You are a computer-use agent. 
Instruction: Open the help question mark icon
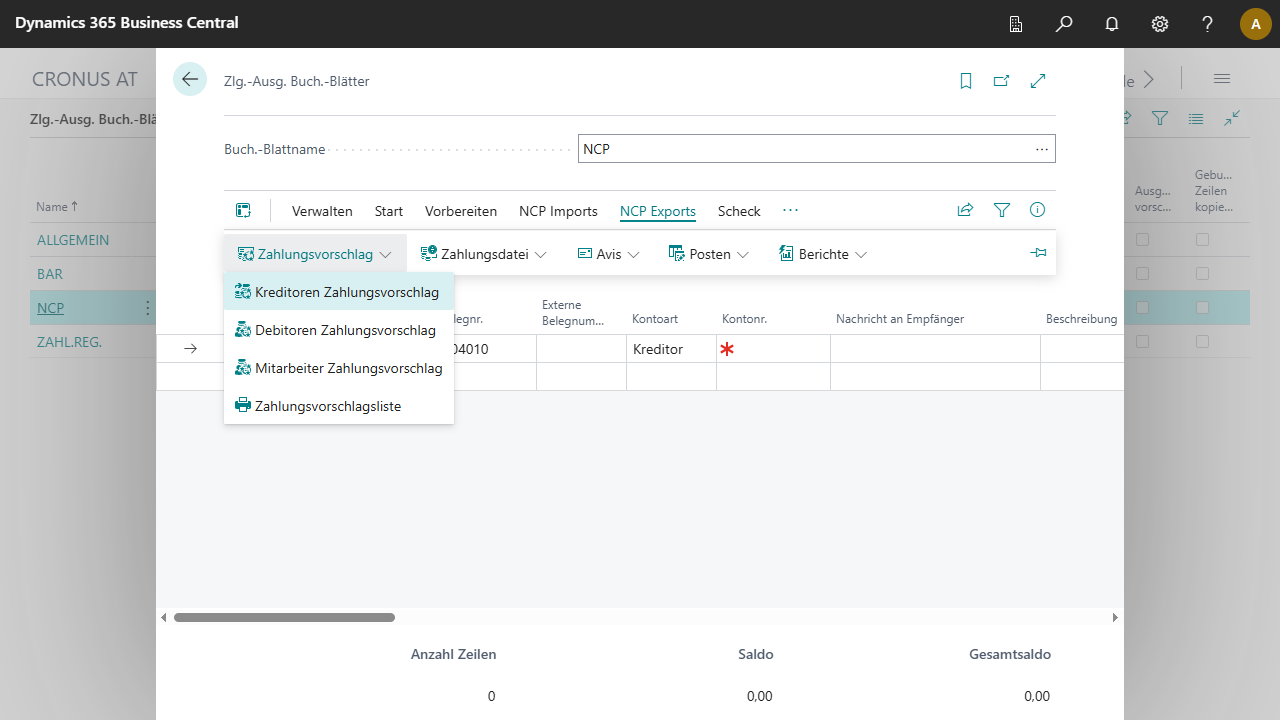click(1208, 24)
